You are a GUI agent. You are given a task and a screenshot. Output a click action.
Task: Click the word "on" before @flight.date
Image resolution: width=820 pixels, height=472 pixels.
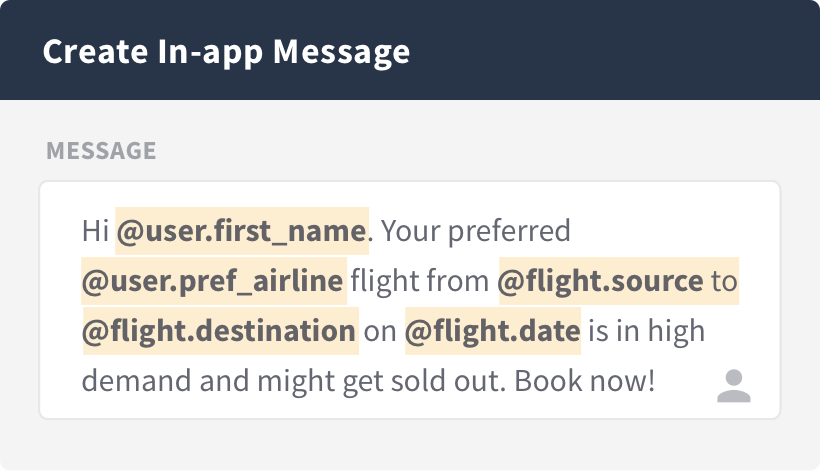pos(380,331)
